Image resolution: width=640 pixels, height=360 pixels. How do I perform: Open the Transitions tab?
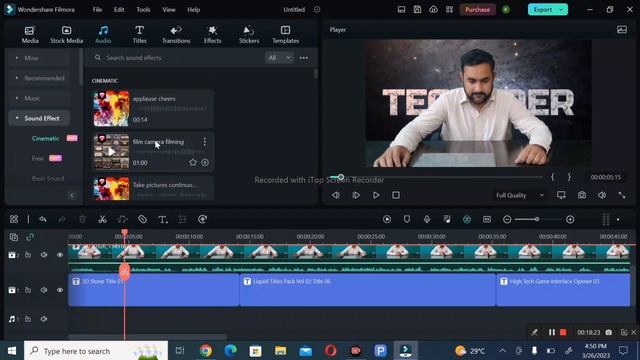pyautogui.click(x=176, y=35)
